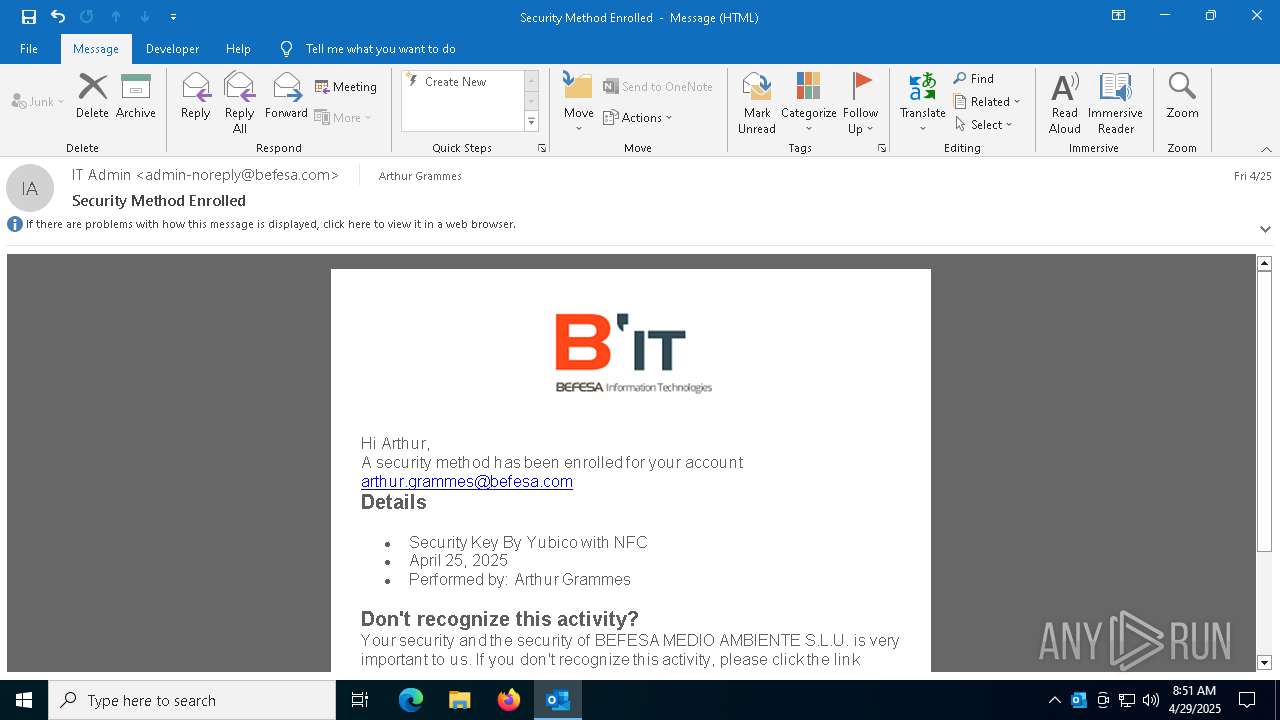Viewport: 1280px width, 720px height.
Task: Expand the Quick Steps gallery
Action: [531, 122]
